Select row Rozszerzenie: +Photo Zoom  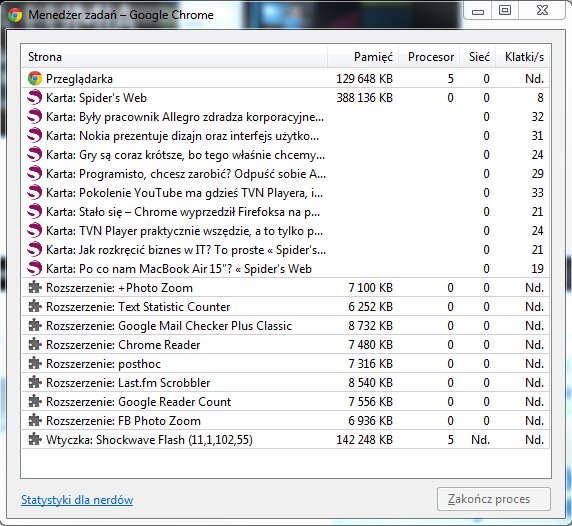286,287
